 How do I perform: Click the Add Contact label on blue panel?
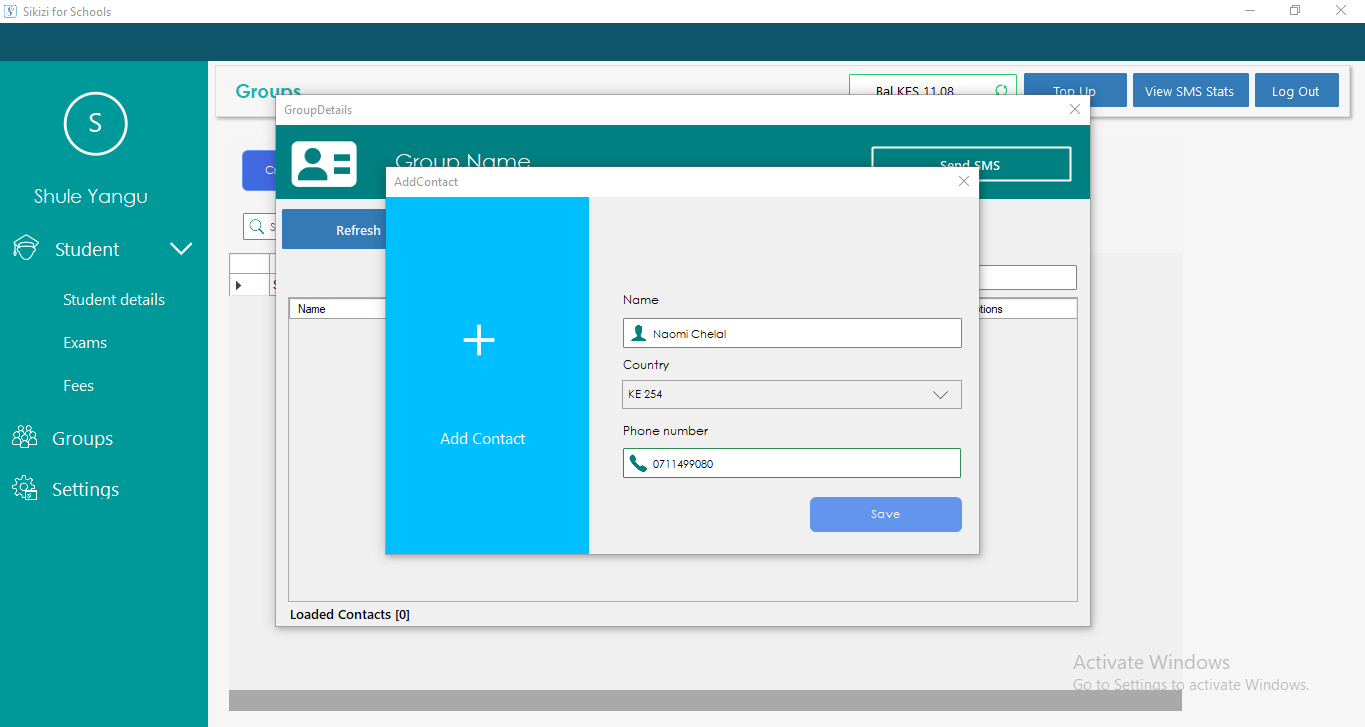pos(483,439)
